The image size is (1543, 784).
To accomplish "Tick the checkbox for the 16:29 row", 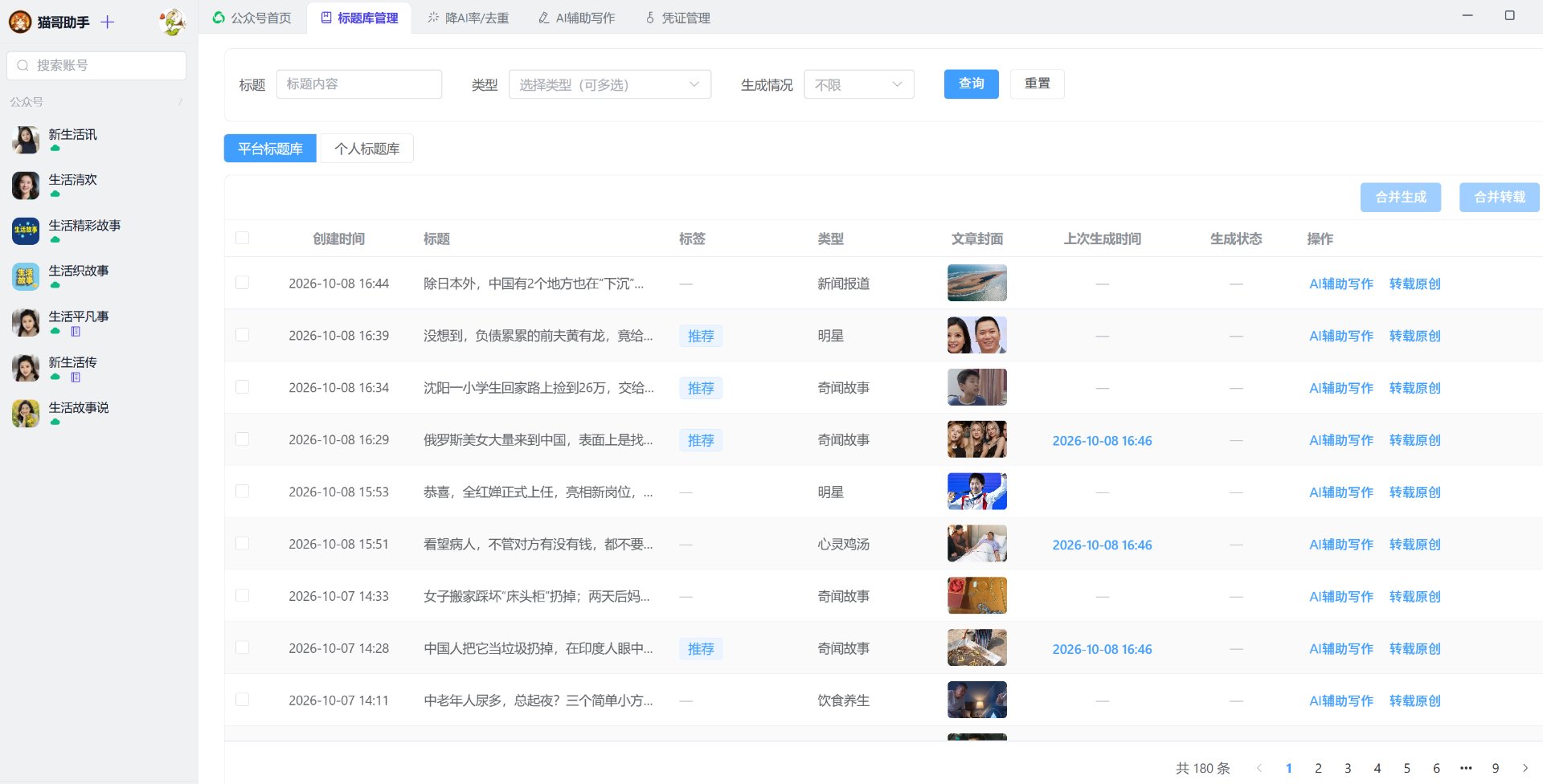I will [242, 439].
